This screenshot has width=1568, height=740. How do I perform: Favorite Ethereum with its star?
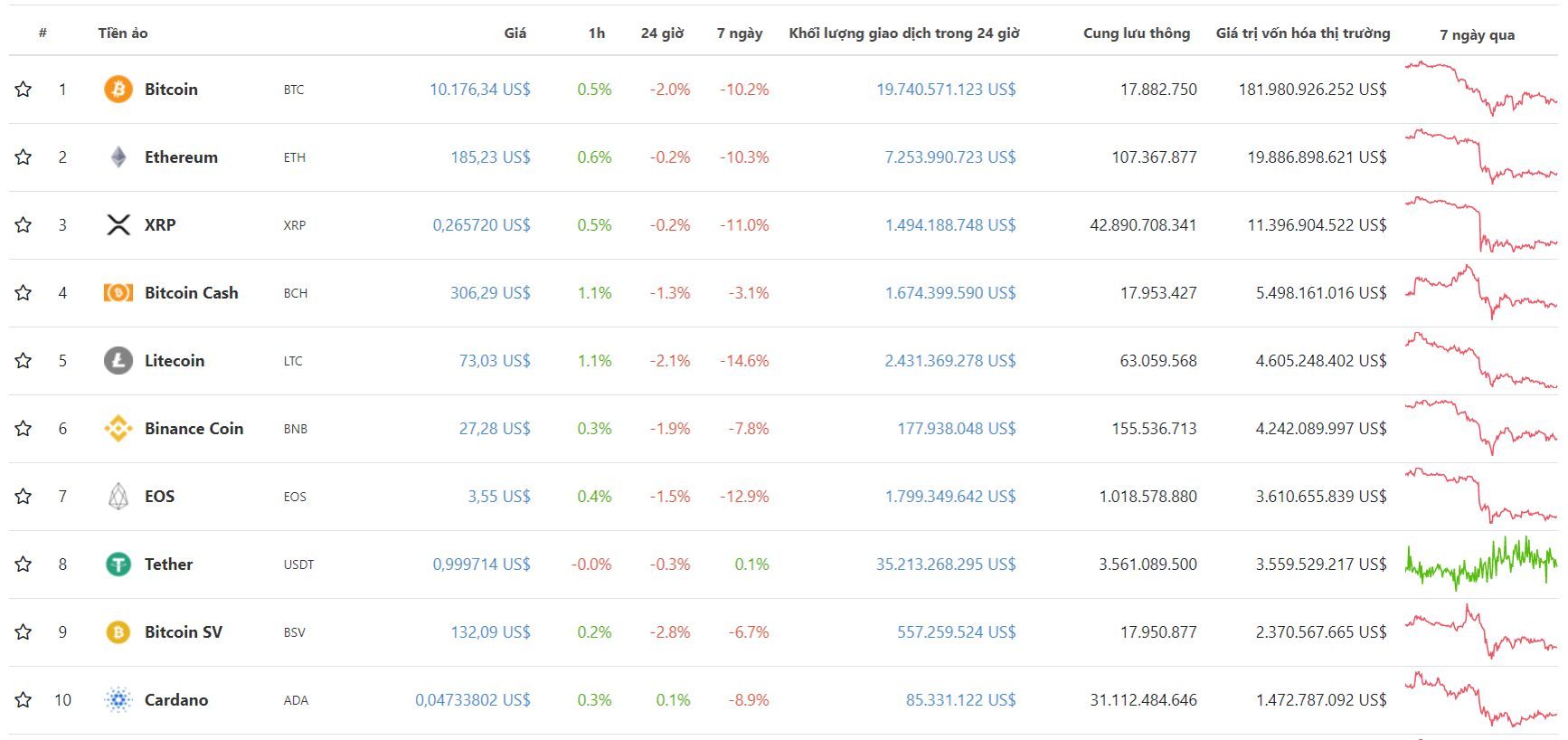[24, 157]
